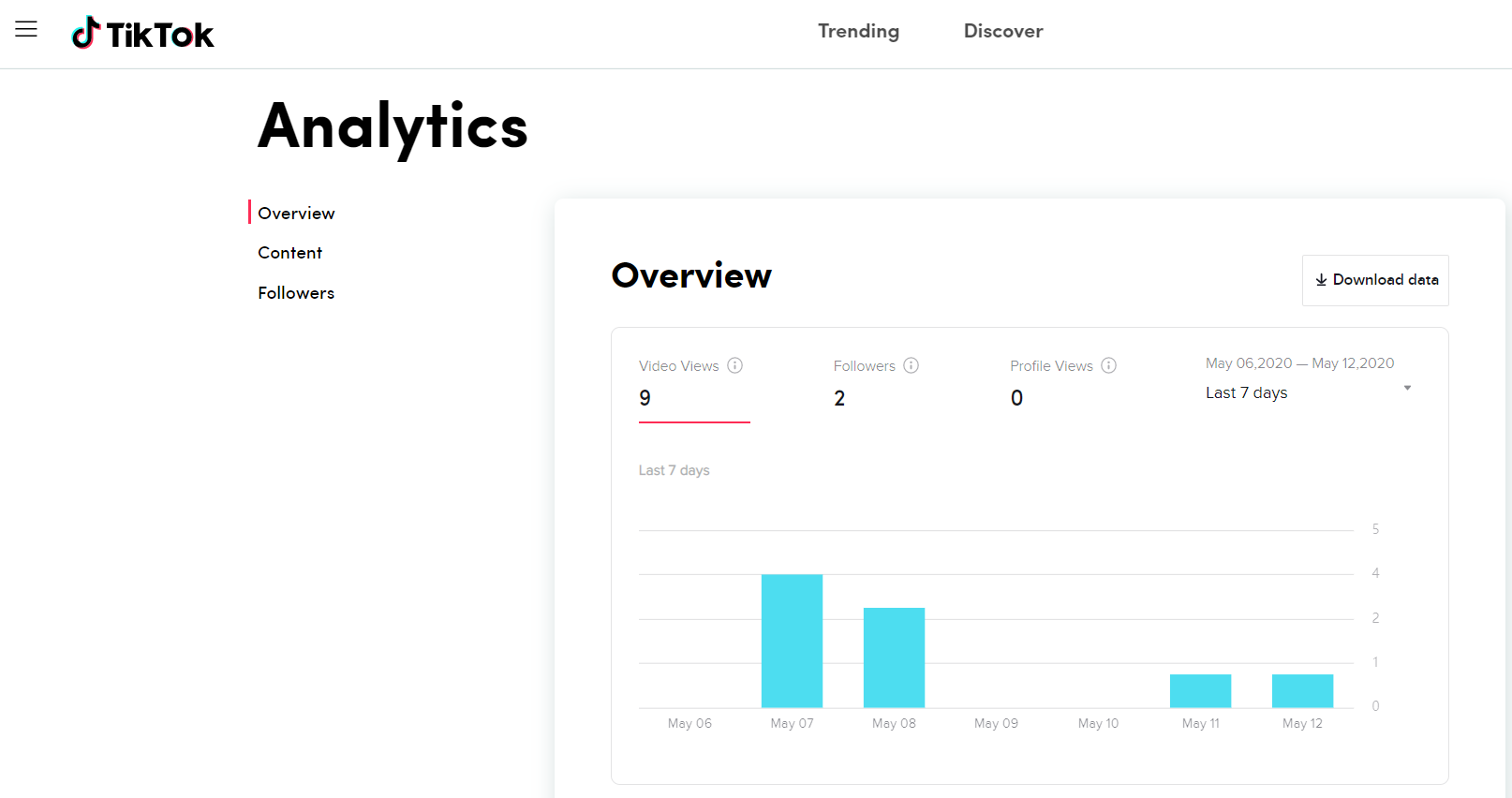Screen dimensions: 1512x798
Task: Click the Profile Views info icon
Action: [x=1108, y=365]
